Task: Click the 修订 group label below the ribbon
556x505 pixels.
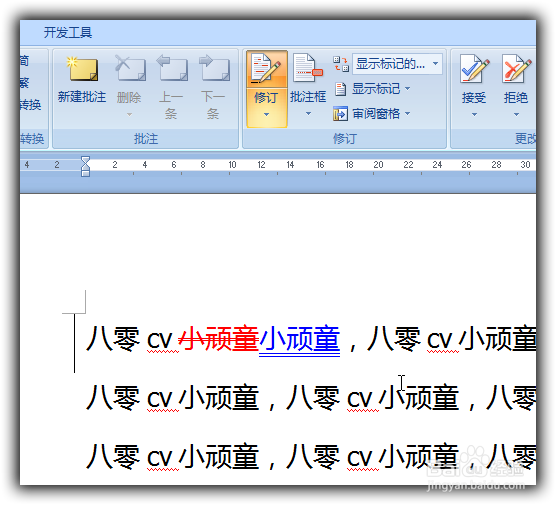Action: pyautogui.click(x=344, y=139)
